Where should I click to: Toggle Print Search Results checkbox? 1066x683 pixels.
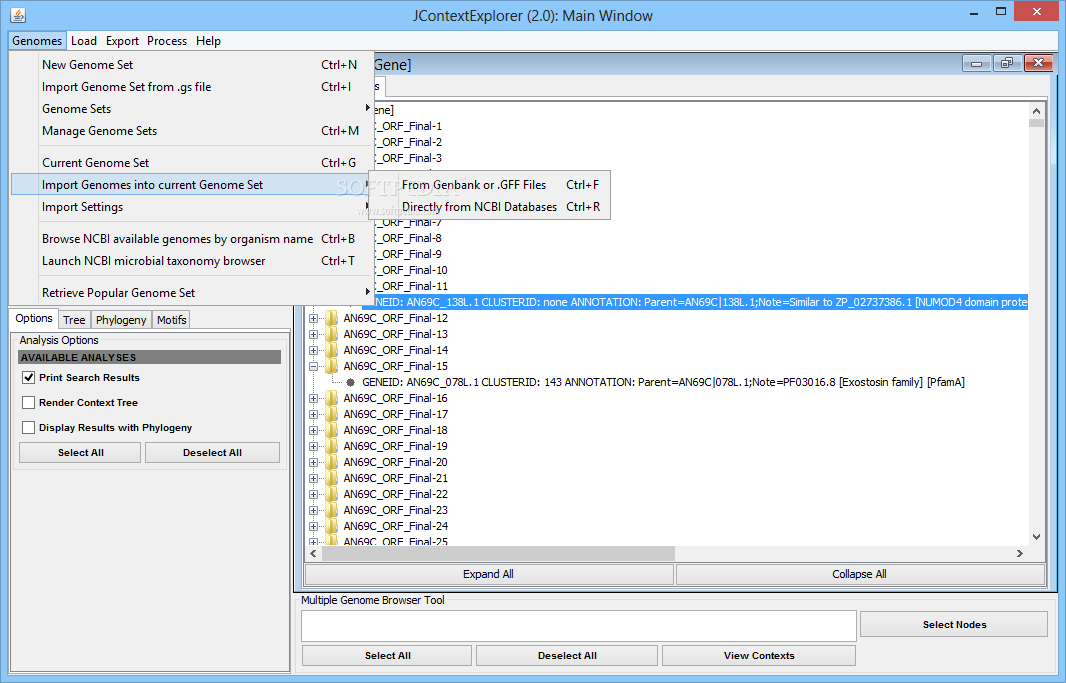tap(29, 378)
